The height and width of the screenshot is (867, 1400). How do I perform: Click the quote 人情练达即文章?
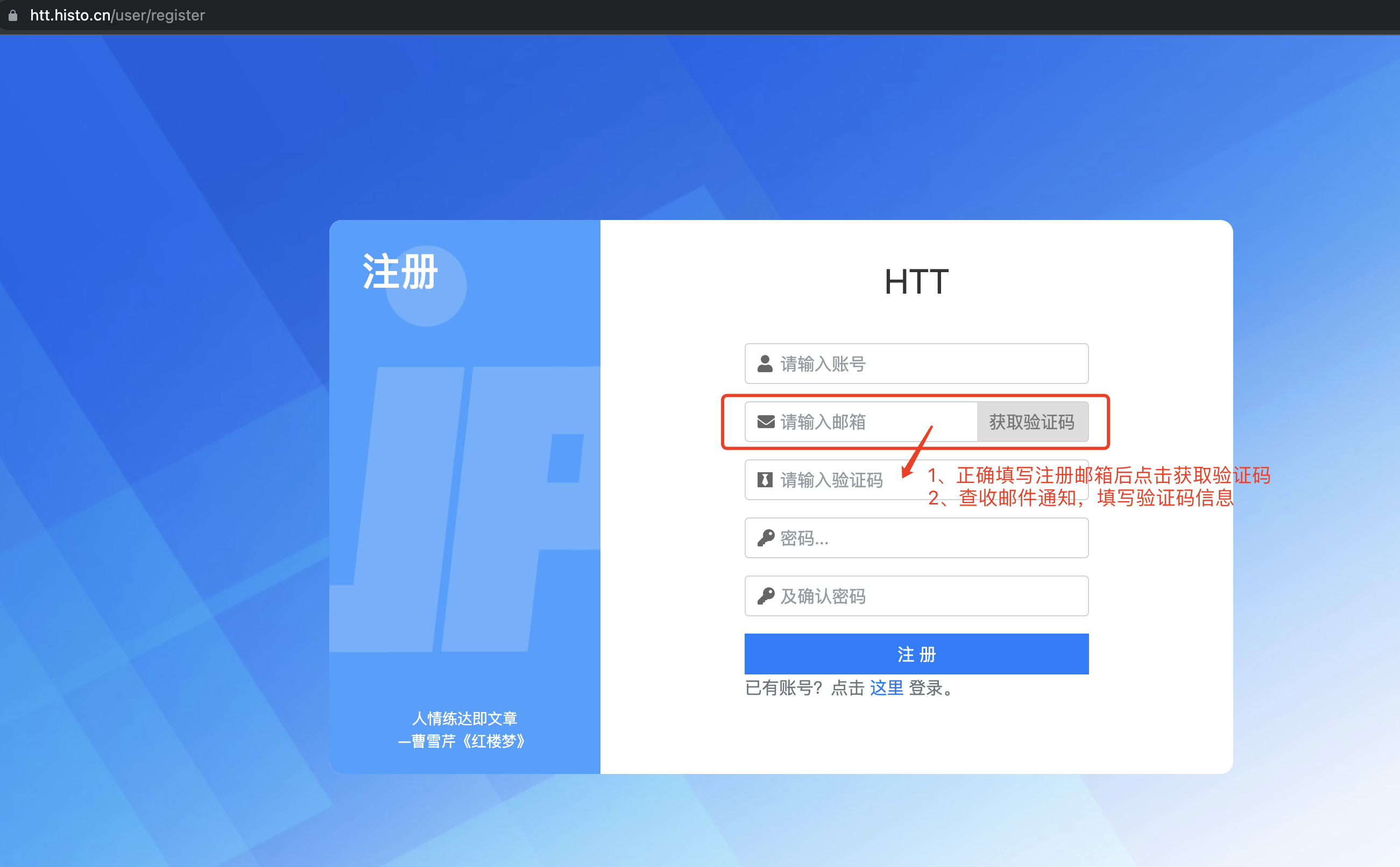(x=464, y=718)
